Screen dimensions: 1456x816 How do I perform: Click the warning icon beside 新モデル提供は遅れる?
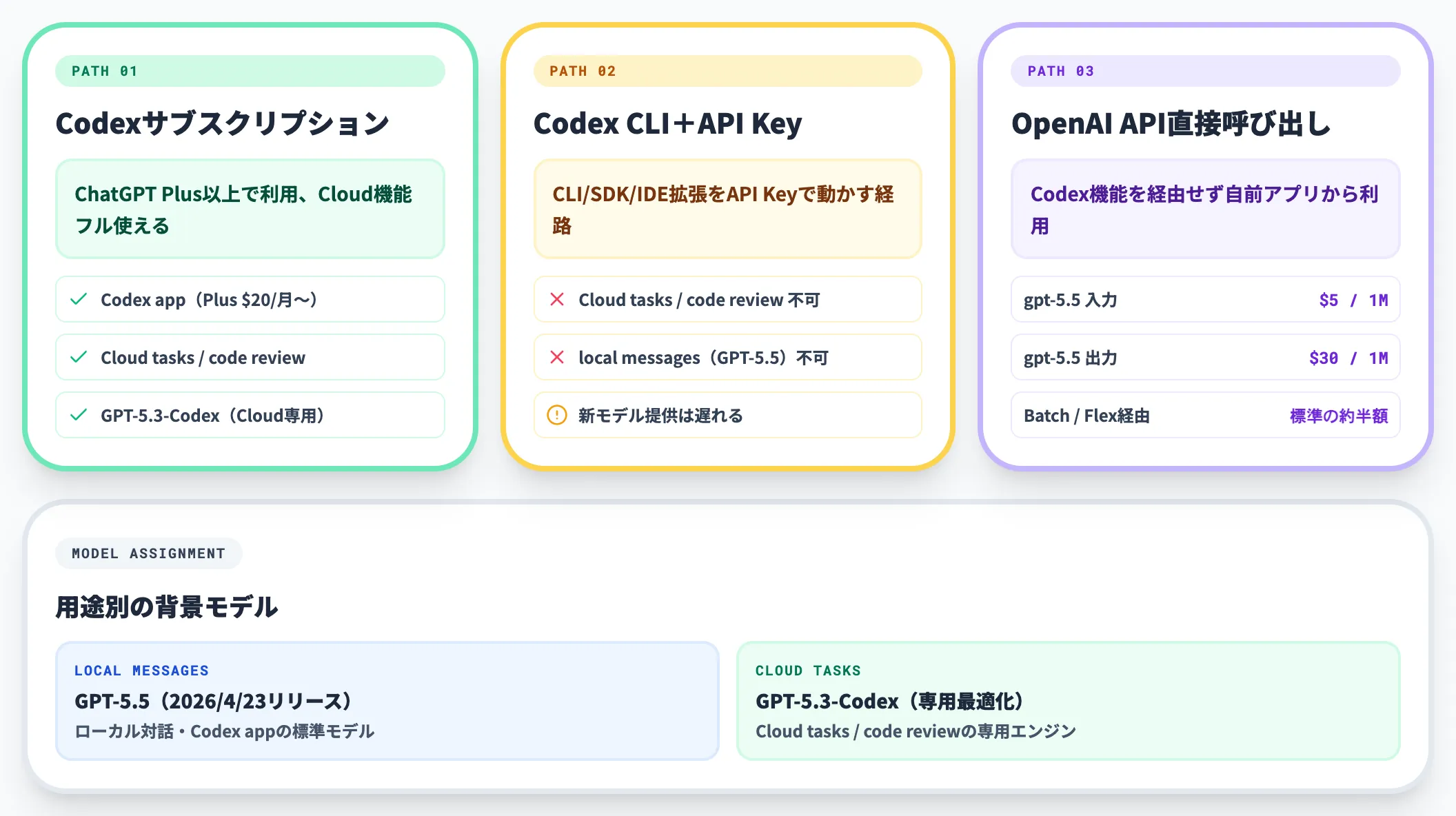coord(557,415)
